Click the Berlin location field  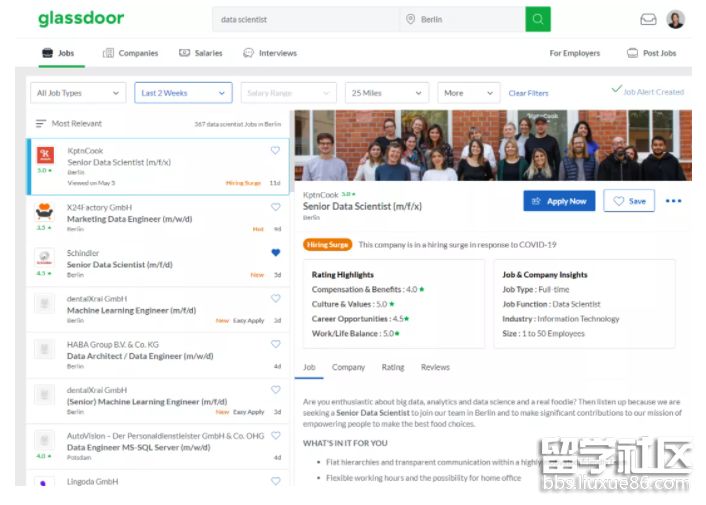462,19
